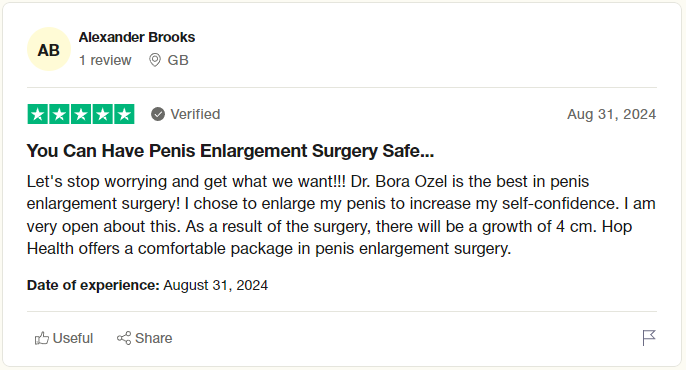686x370 pixels.
Task: Click the thumbs-up Useful icon
Action: point(42,338)
